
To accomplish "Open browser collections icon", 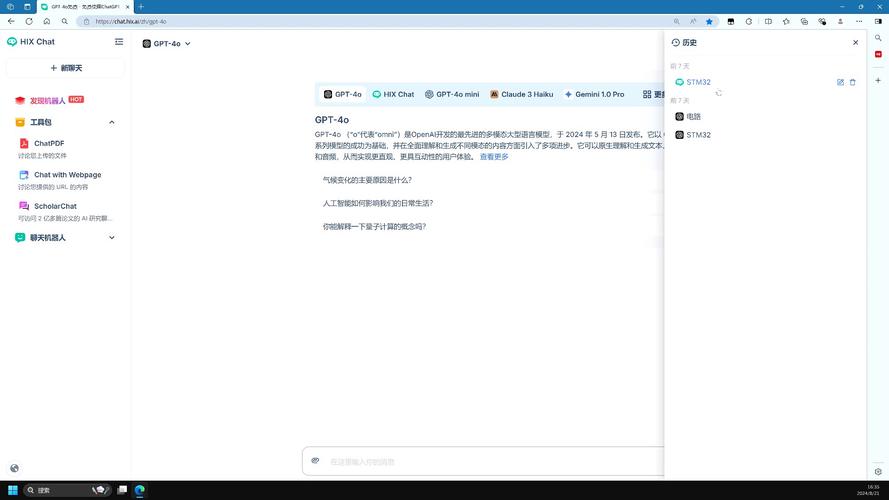I will click(804, 22).
